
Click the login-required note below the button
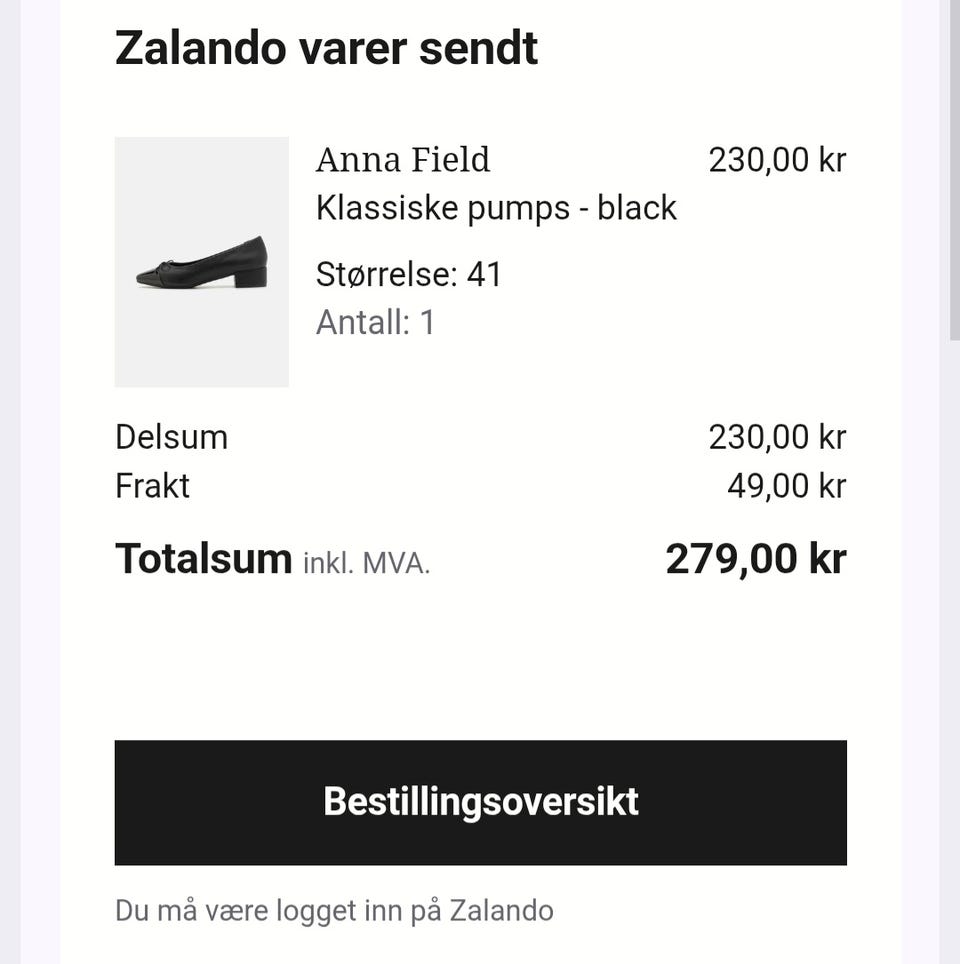[x=334, y=910]
